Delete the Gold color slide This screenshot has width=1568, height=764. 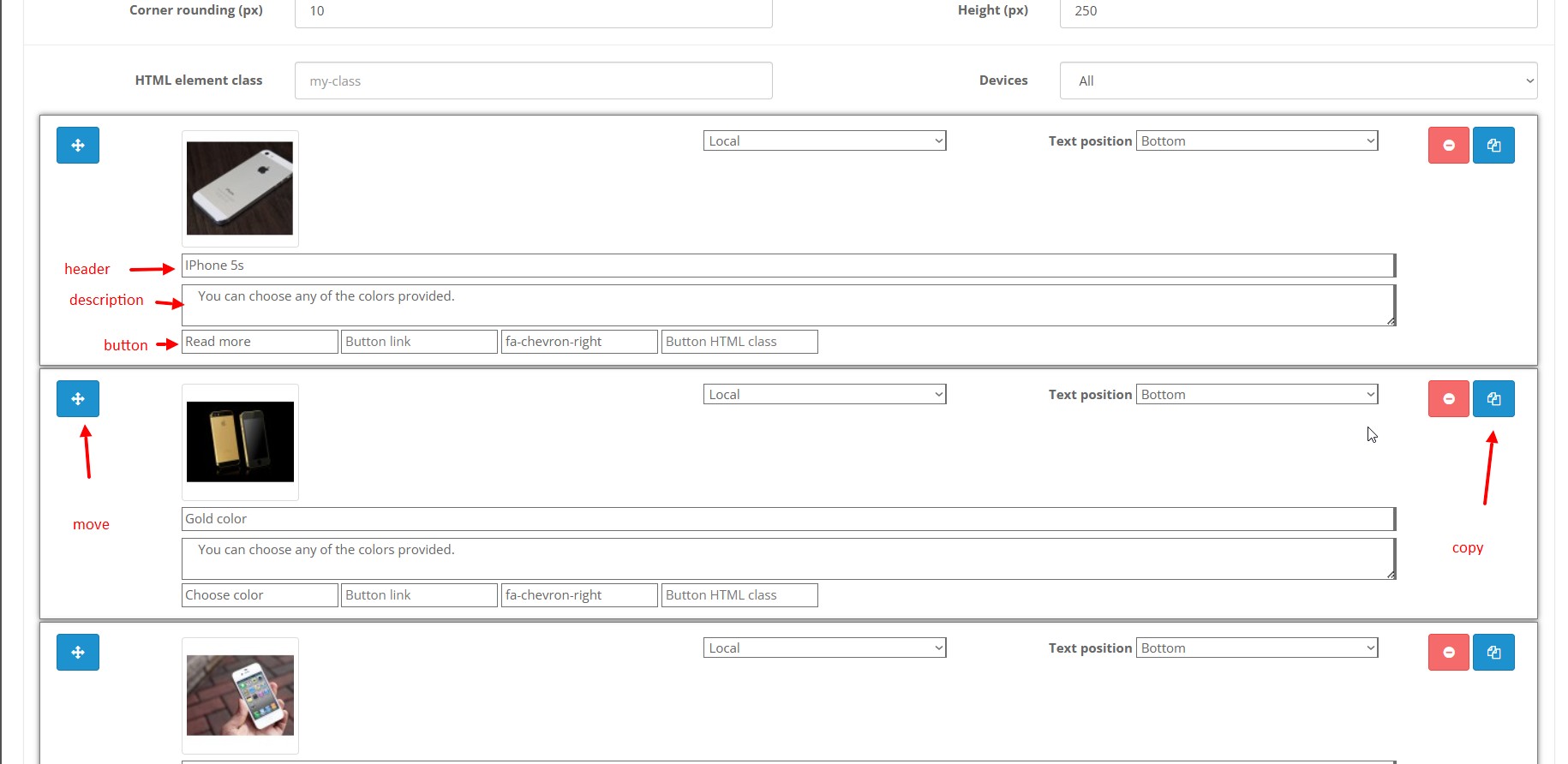pos(1448,399)
